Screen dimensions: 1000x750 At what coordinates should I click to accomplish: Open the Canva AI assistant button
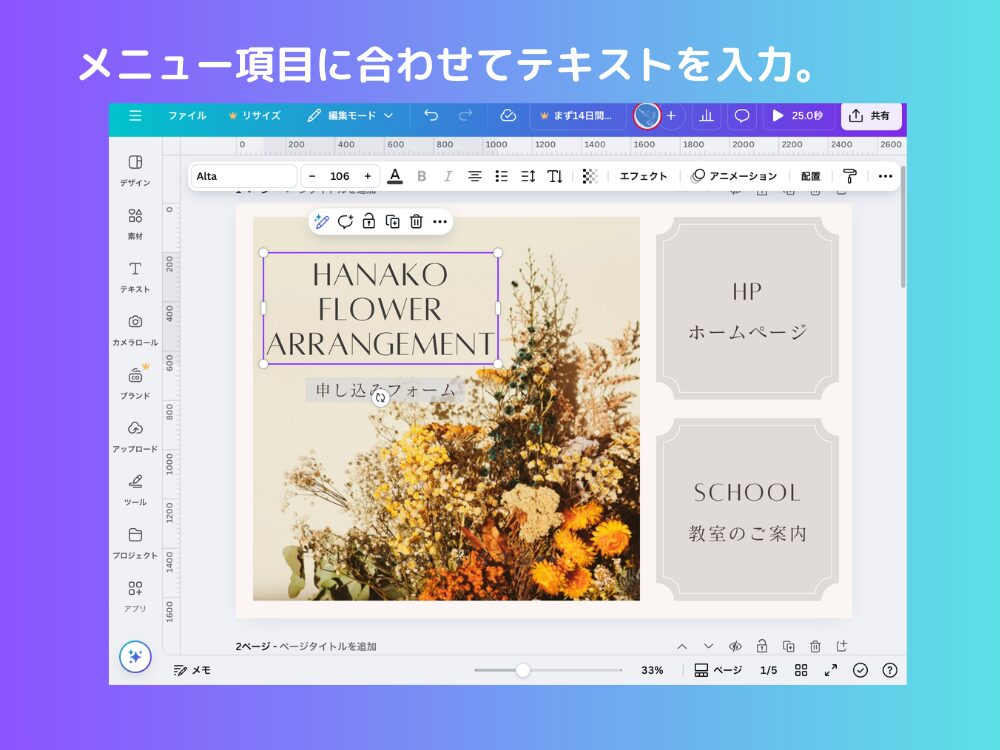(135, 658)
